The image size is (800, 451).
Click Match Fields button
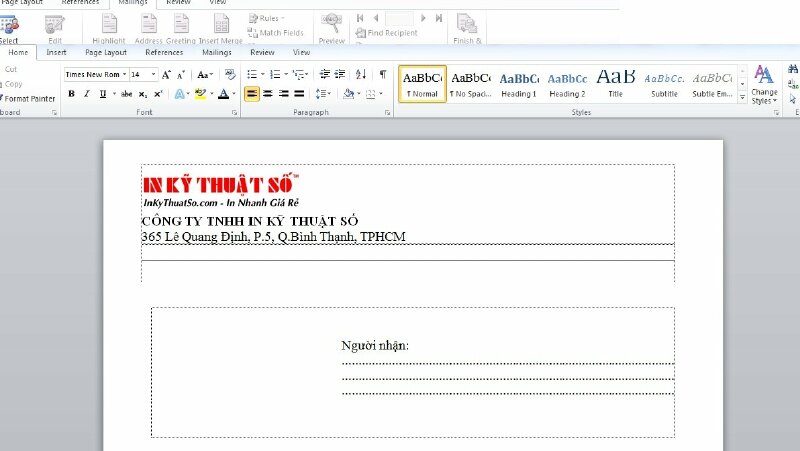tap(276, 33)
